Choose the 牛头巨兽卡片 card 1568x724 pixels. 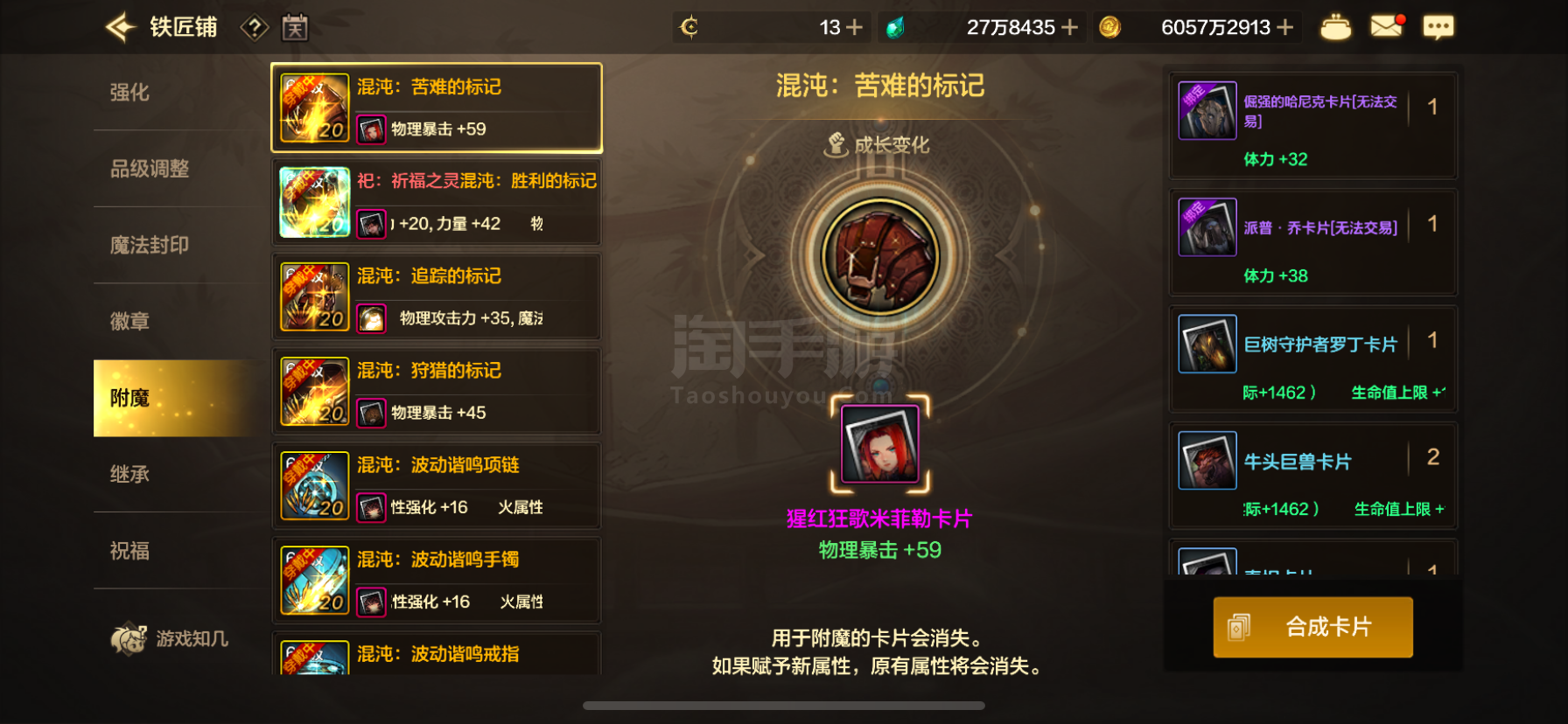(1312, 477)
